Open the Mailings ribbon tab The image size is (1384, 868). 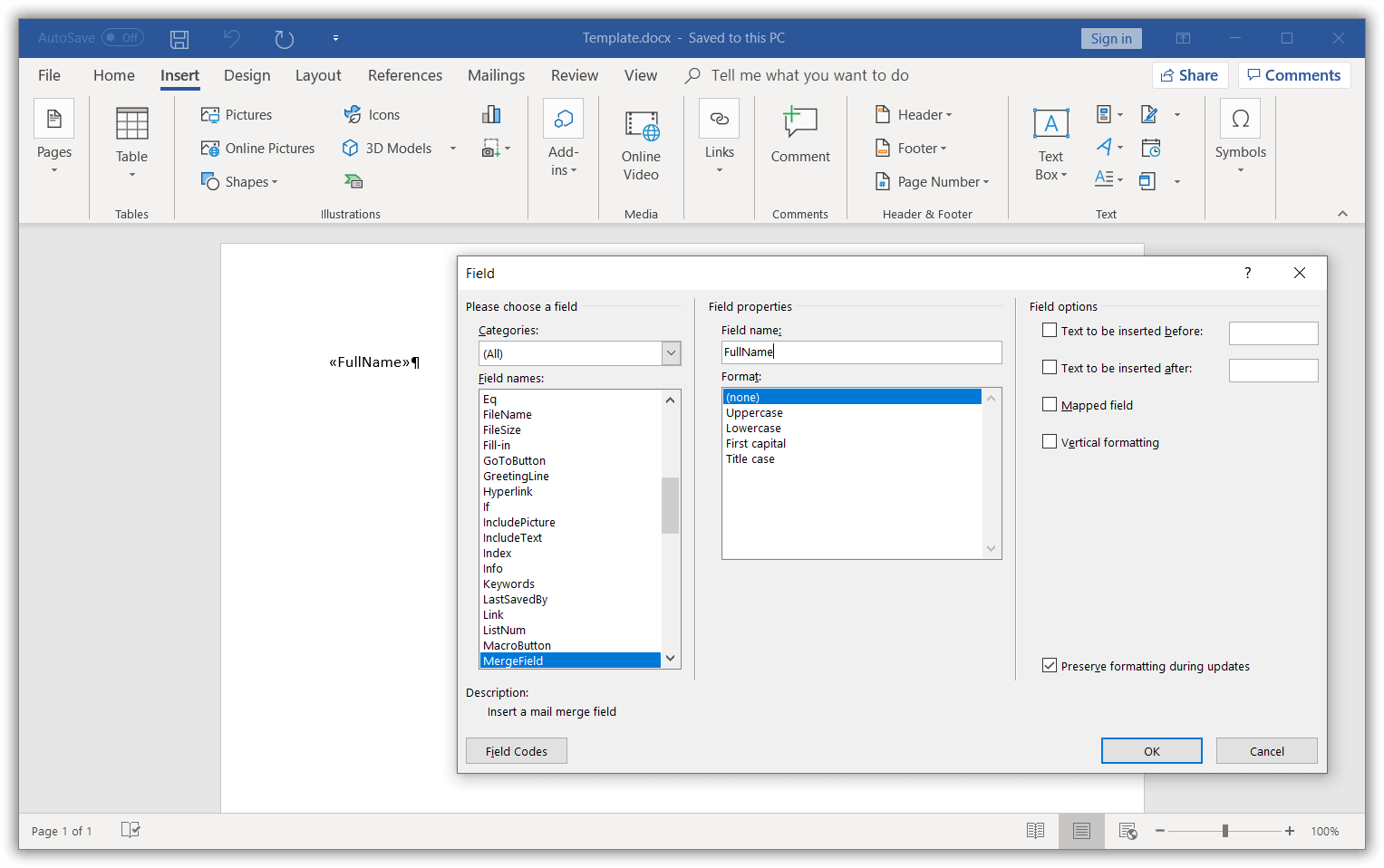coord(496,75)
